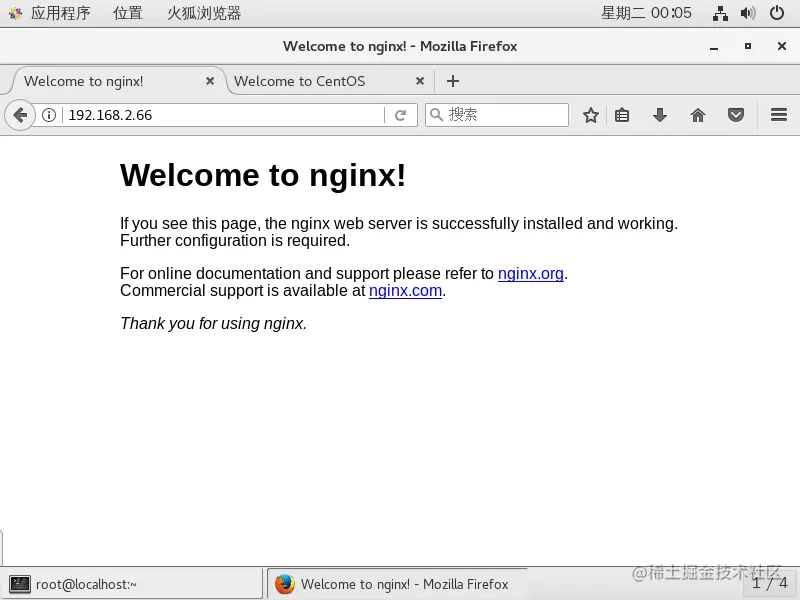Open the downloads arrow icon
Image resolution: width=800 pixels, height=600 pixels.
[x=660, y=115]
